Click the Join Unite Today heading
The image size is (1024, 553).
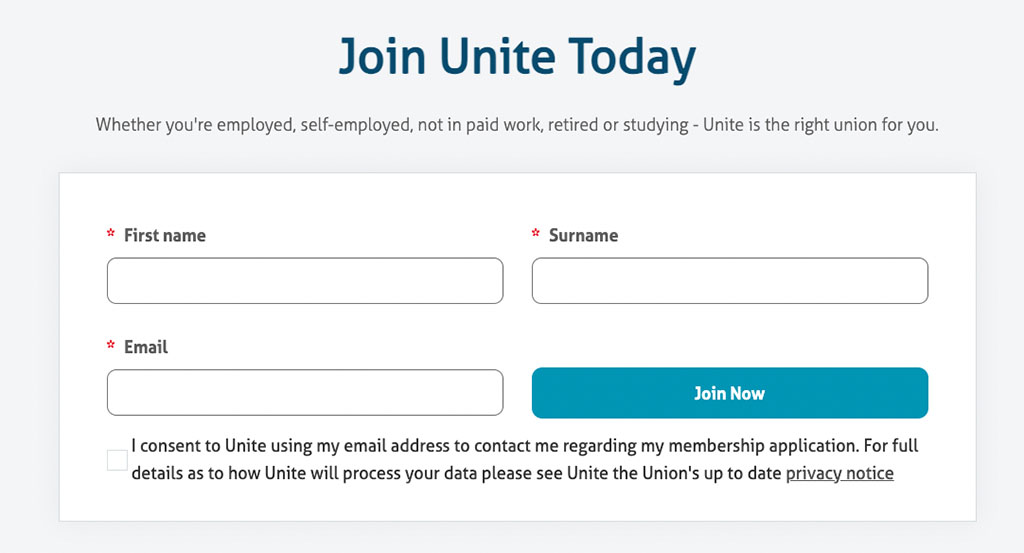click(x=517, y=57)
